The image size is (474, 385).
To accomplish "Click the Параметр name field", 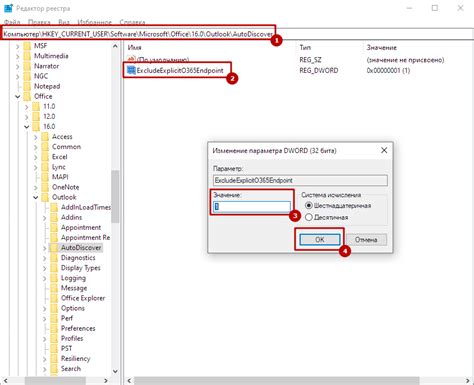I will pyautogui.click(x=300, y=180).
